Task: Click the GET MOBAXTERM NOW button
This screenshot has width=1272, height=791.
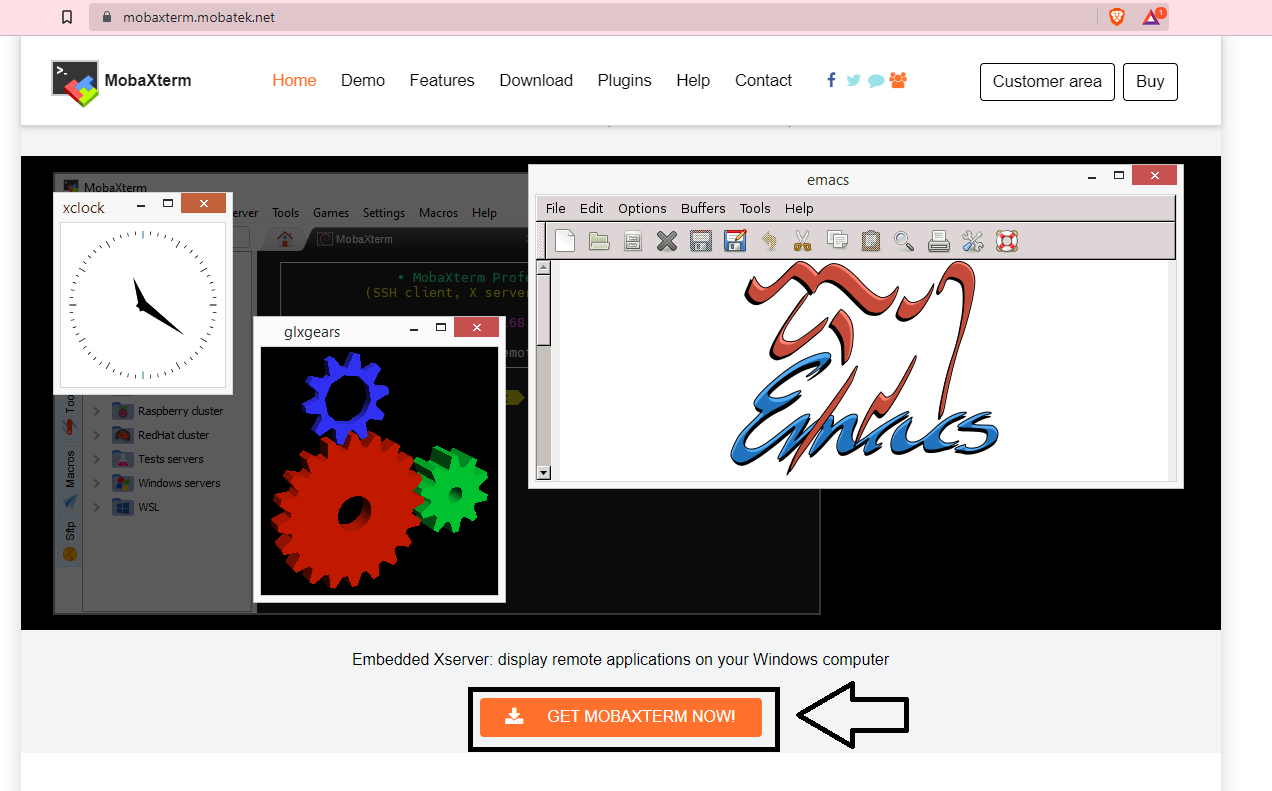Action: tap(622, 716)
